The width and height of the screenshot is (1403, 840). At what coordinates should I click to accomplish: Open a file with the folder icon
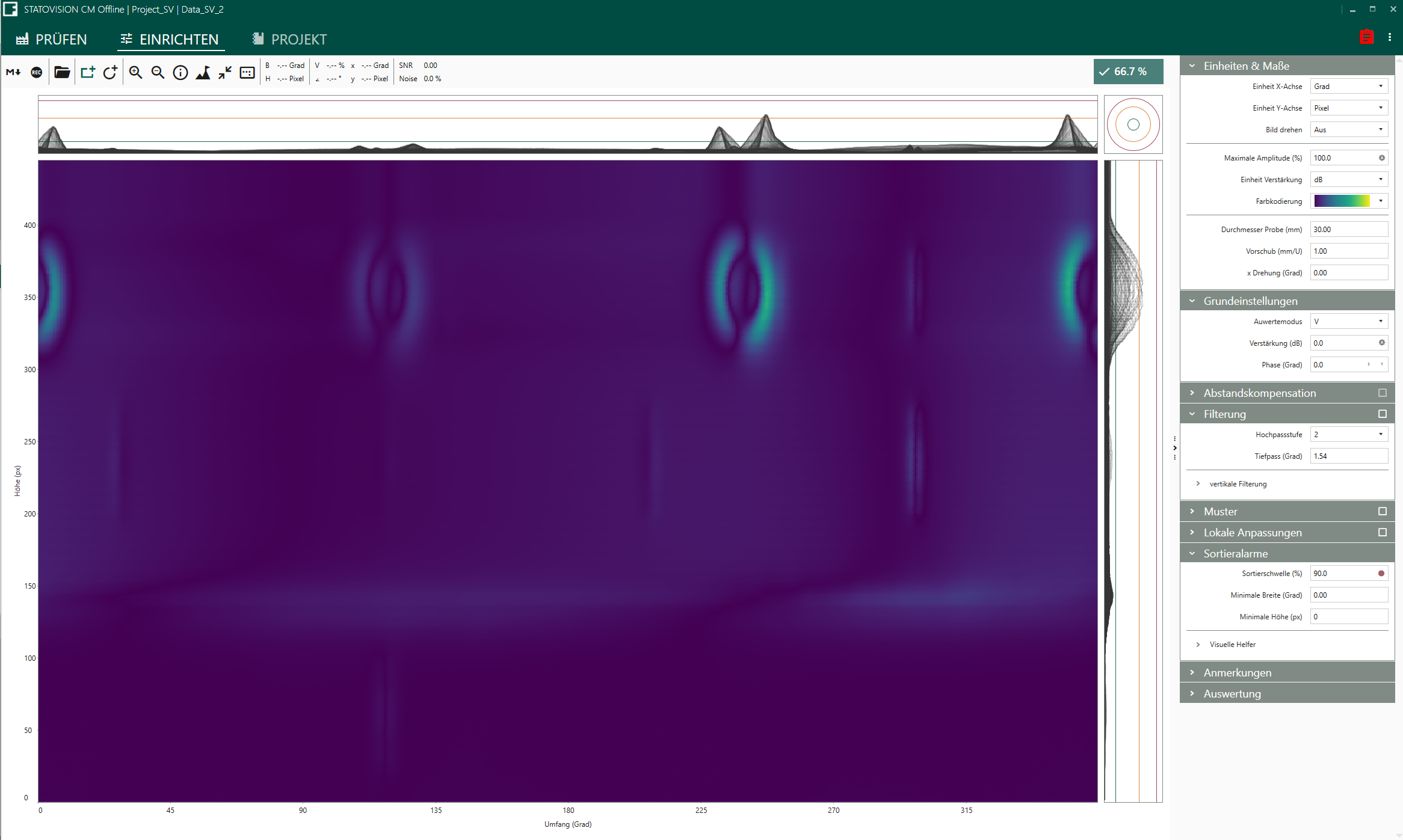pos(62,72)
